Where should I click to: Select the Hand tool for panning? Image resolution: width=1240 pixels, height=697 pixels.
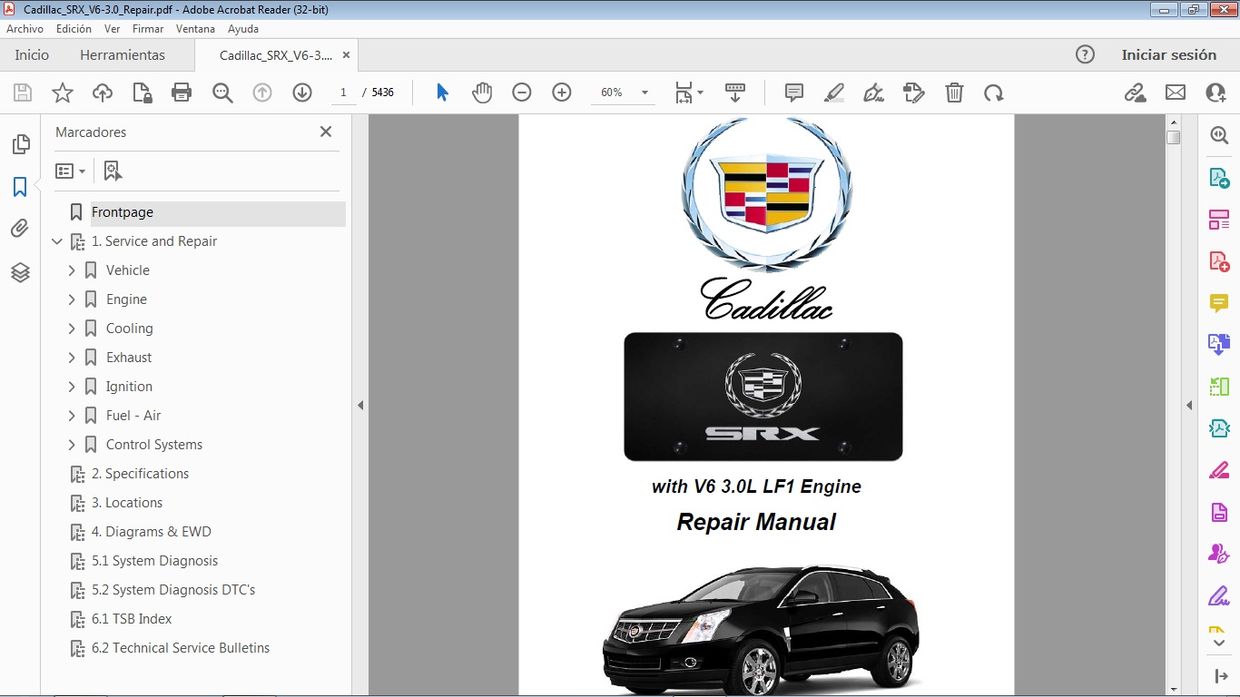[482, 92]
